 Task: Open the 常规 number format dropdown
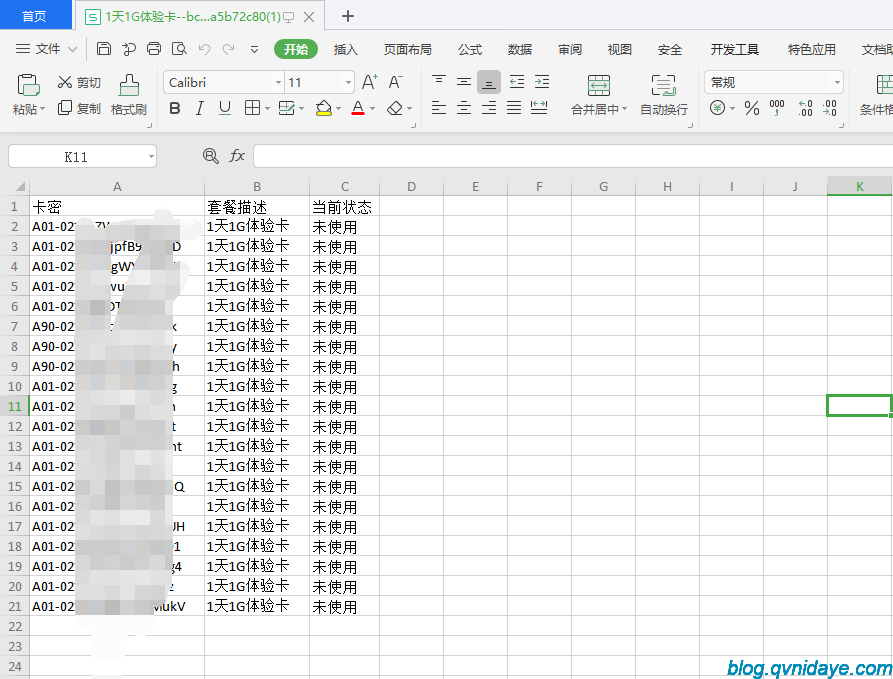point(837,83)
